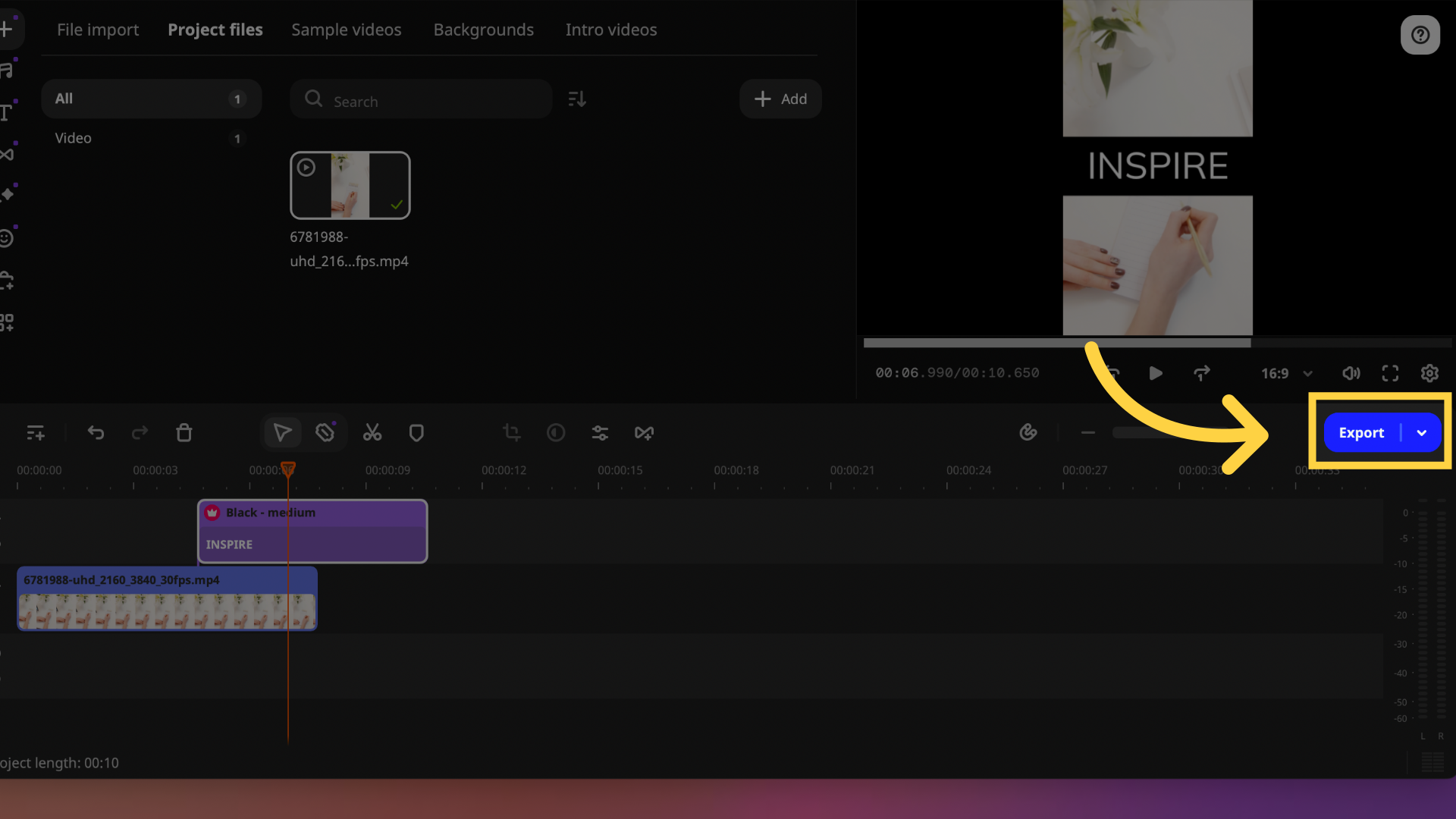Open the help question mark icon
Viewport: 1456px width, 819px height.
point(1420,35)
